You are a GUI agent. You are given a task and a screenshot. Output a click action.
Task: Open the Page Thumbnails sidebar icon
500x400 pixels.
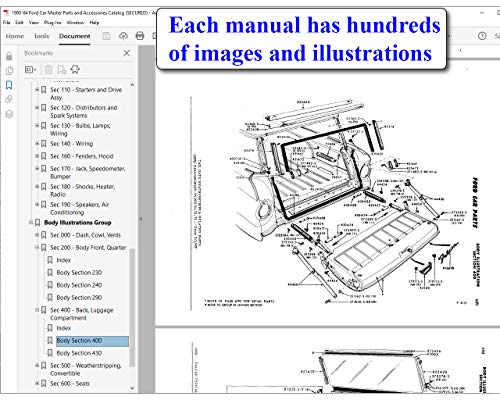(9, 71)
